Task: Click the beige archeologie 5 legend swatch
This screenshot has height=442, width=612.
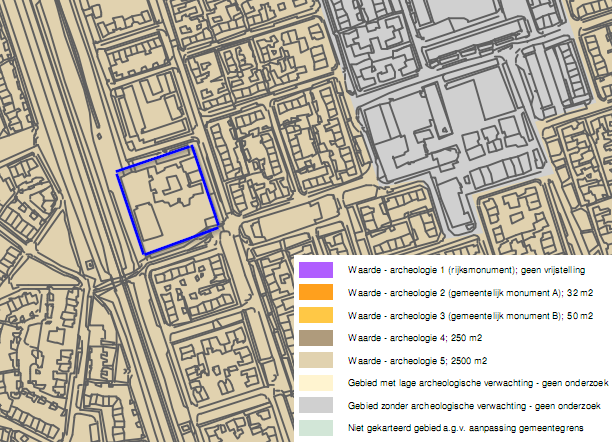Action: click(316, 360)
